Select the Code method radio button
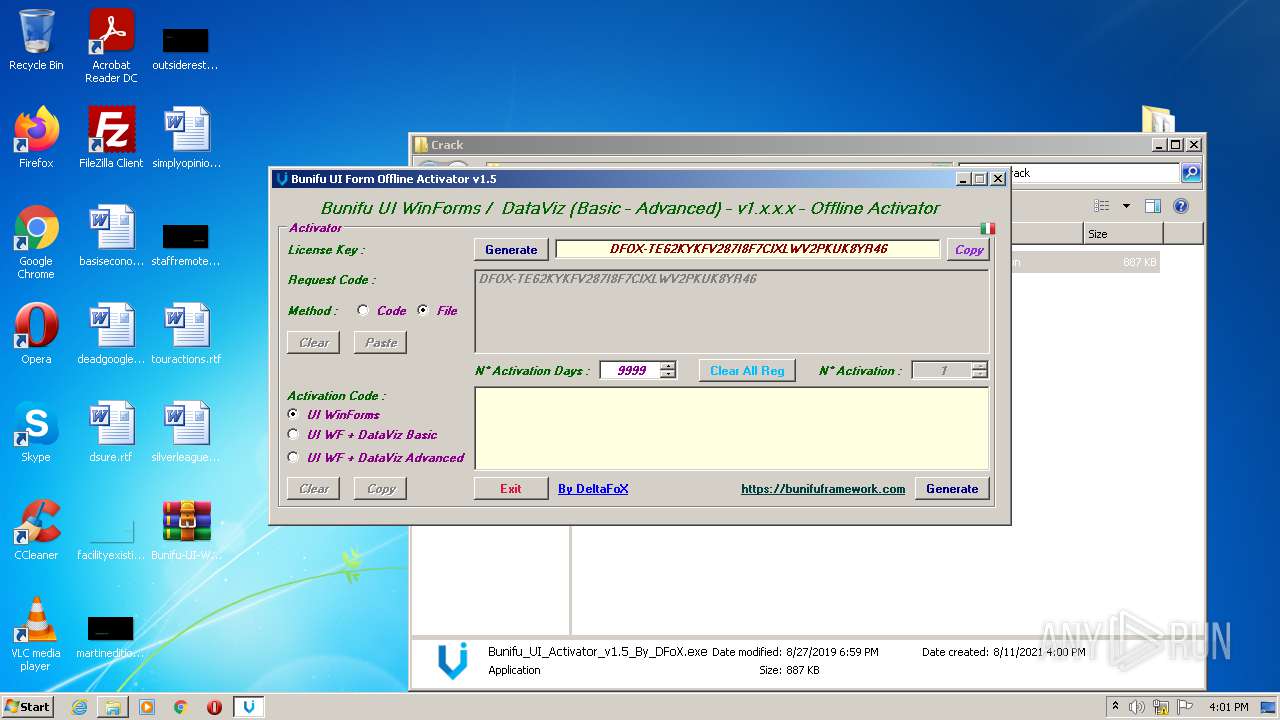 click(363, 311)
